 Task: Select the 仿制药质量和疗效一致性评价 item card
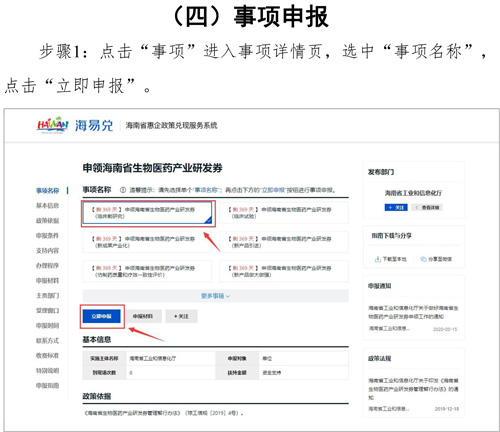coord(147,271)
